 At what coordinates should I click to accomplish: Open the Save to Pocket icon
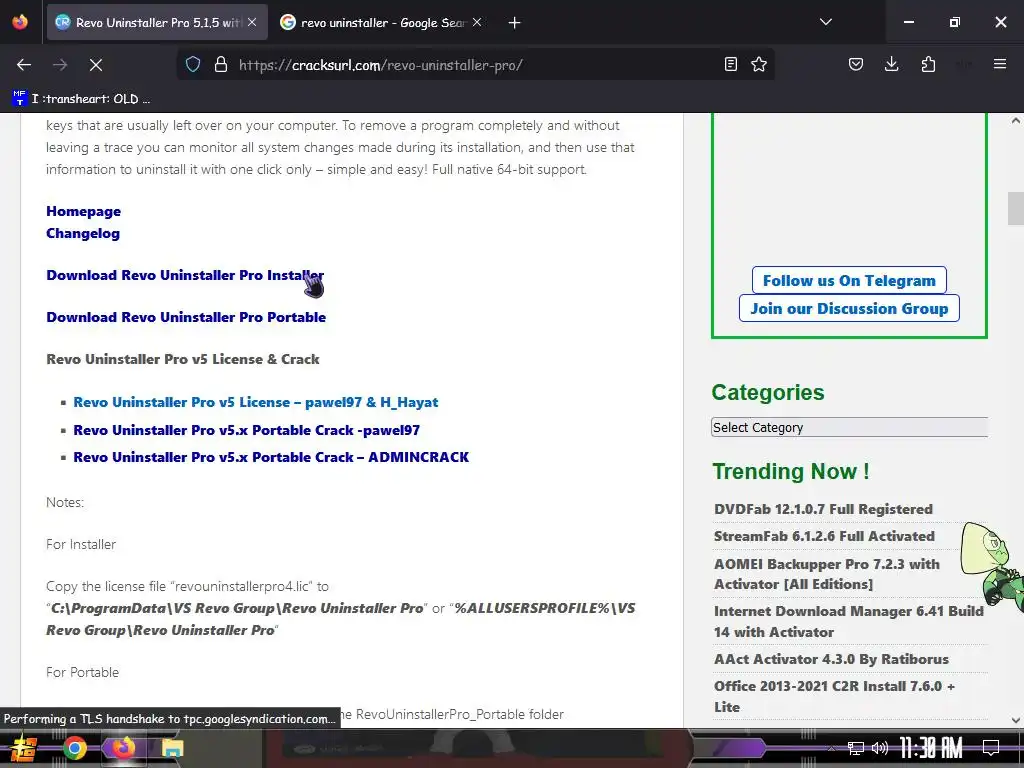tap(856, 64)
